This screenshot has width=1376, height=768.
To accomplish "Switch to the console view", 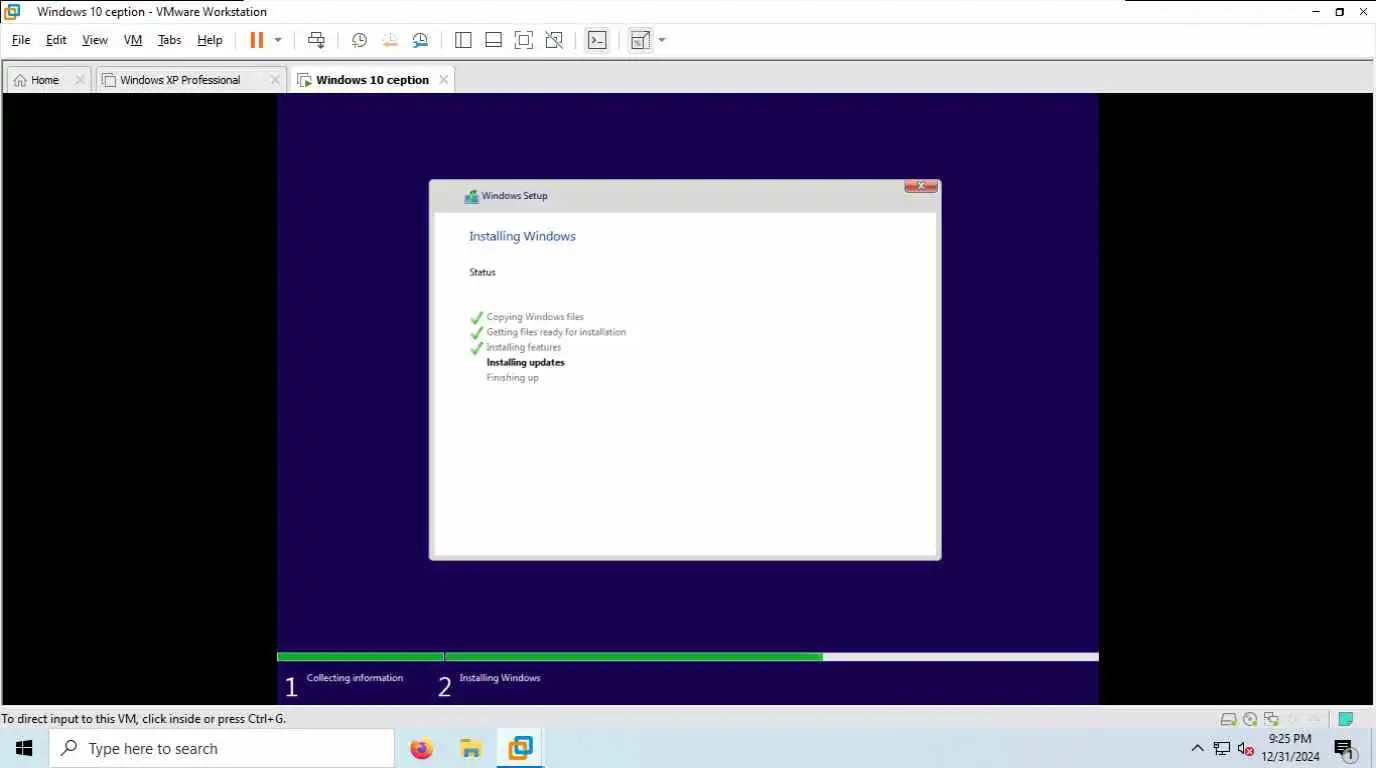I will click(597, 40).
